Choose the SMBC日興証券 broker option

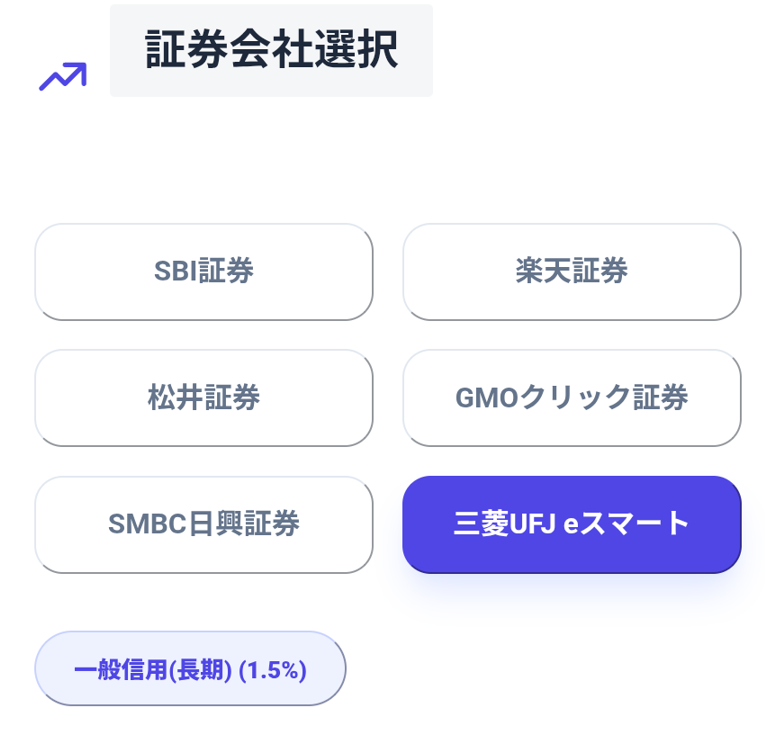(x=204, y=524)
